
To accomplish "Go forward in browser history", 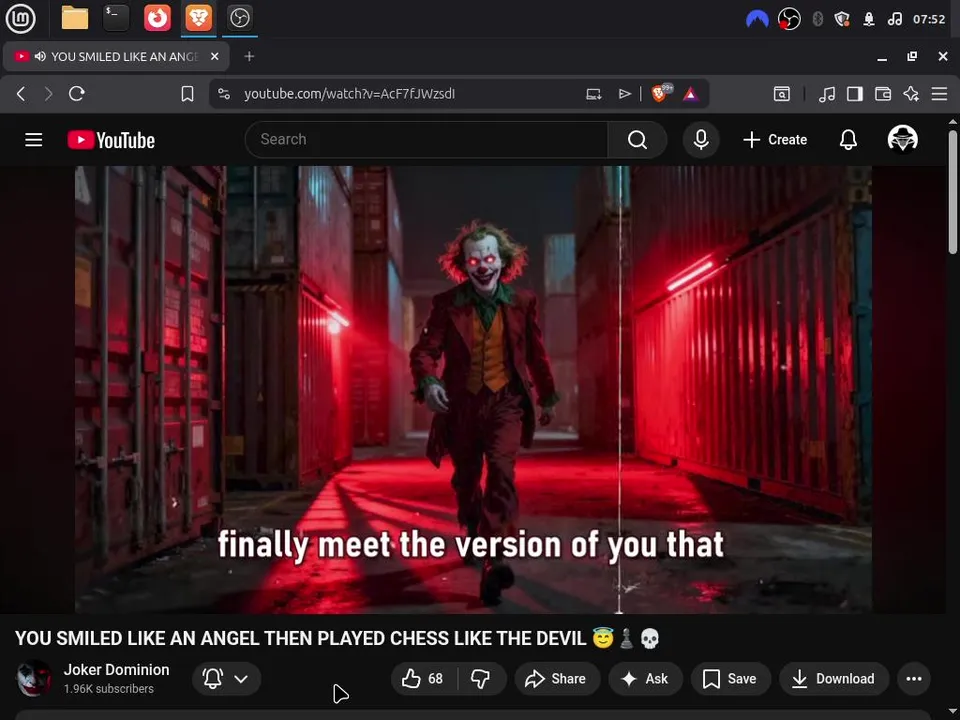I will (x=48, y=94).
